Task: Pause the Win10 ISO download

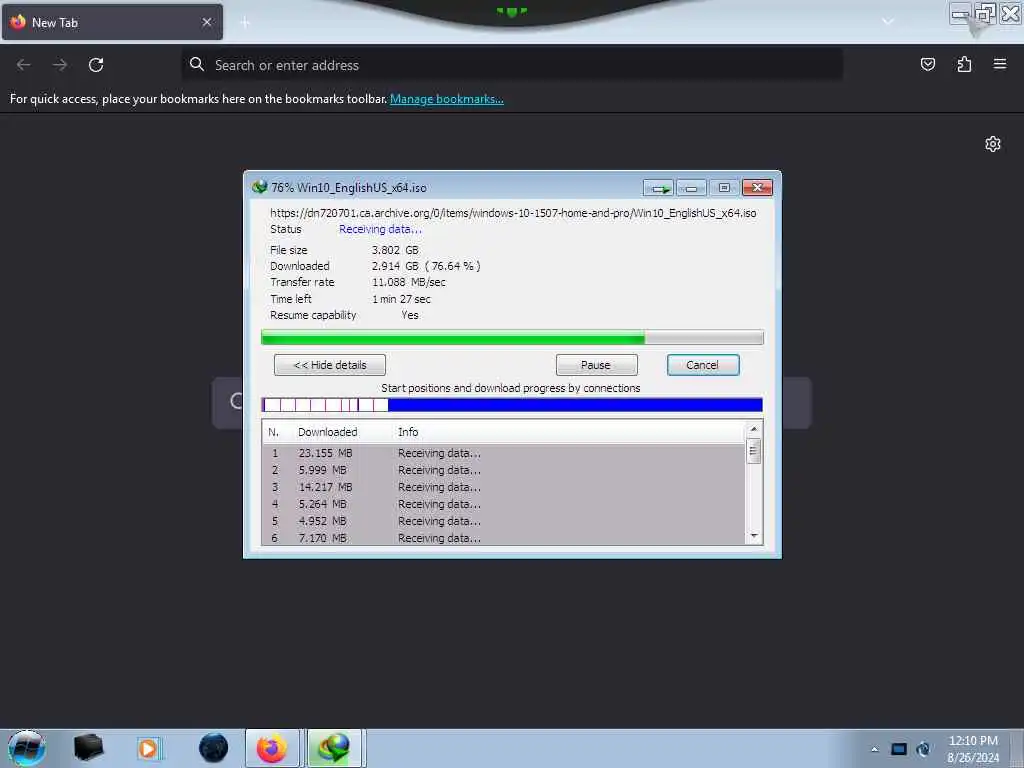Action: point(596,365)
